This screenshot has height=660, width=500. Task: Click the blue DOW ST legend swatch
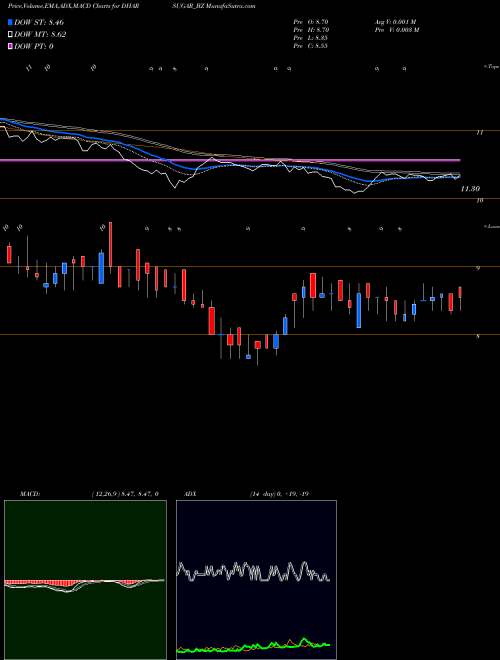tap(10, 22)
